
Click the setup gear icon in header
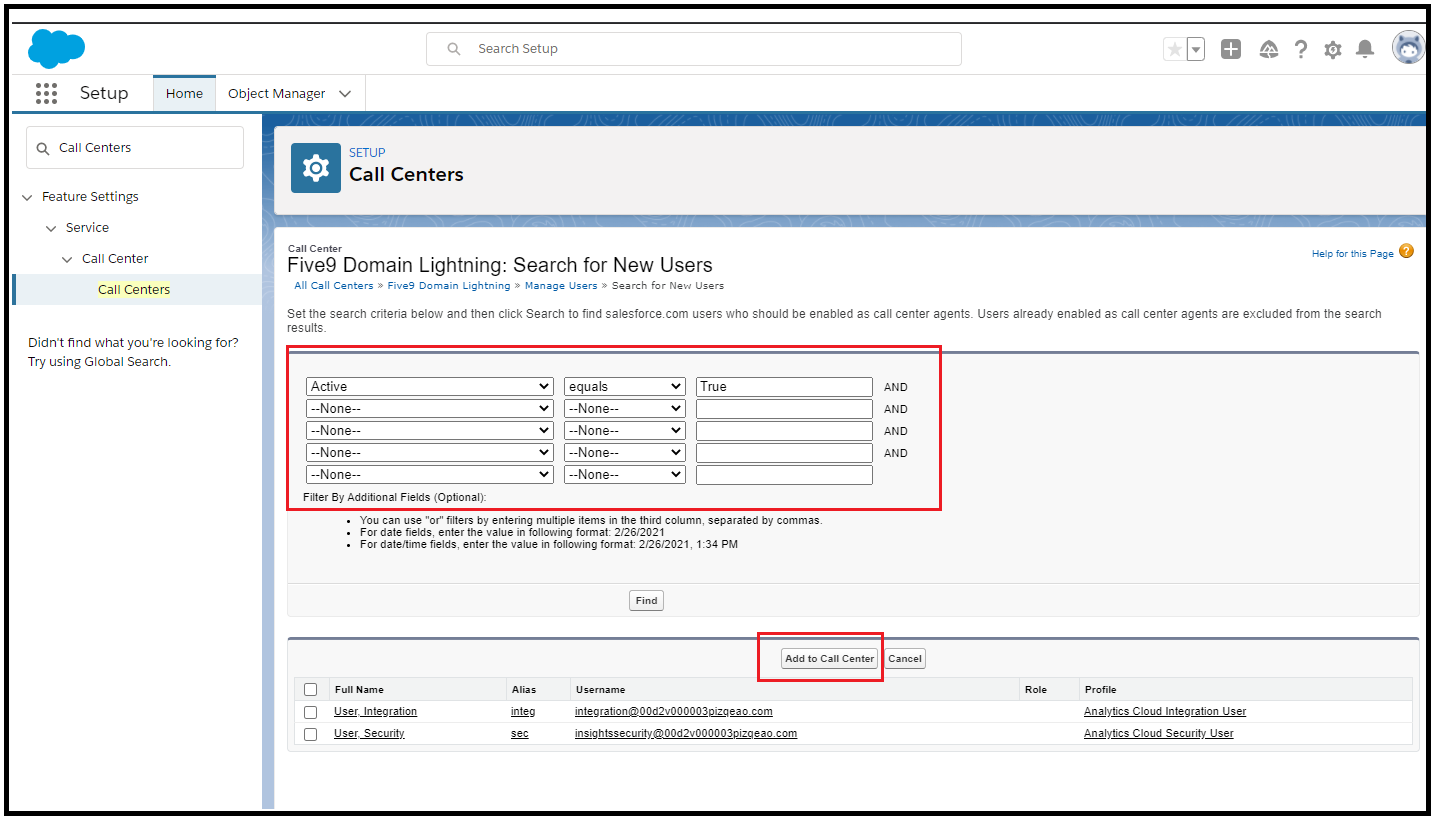(1333, 49)
